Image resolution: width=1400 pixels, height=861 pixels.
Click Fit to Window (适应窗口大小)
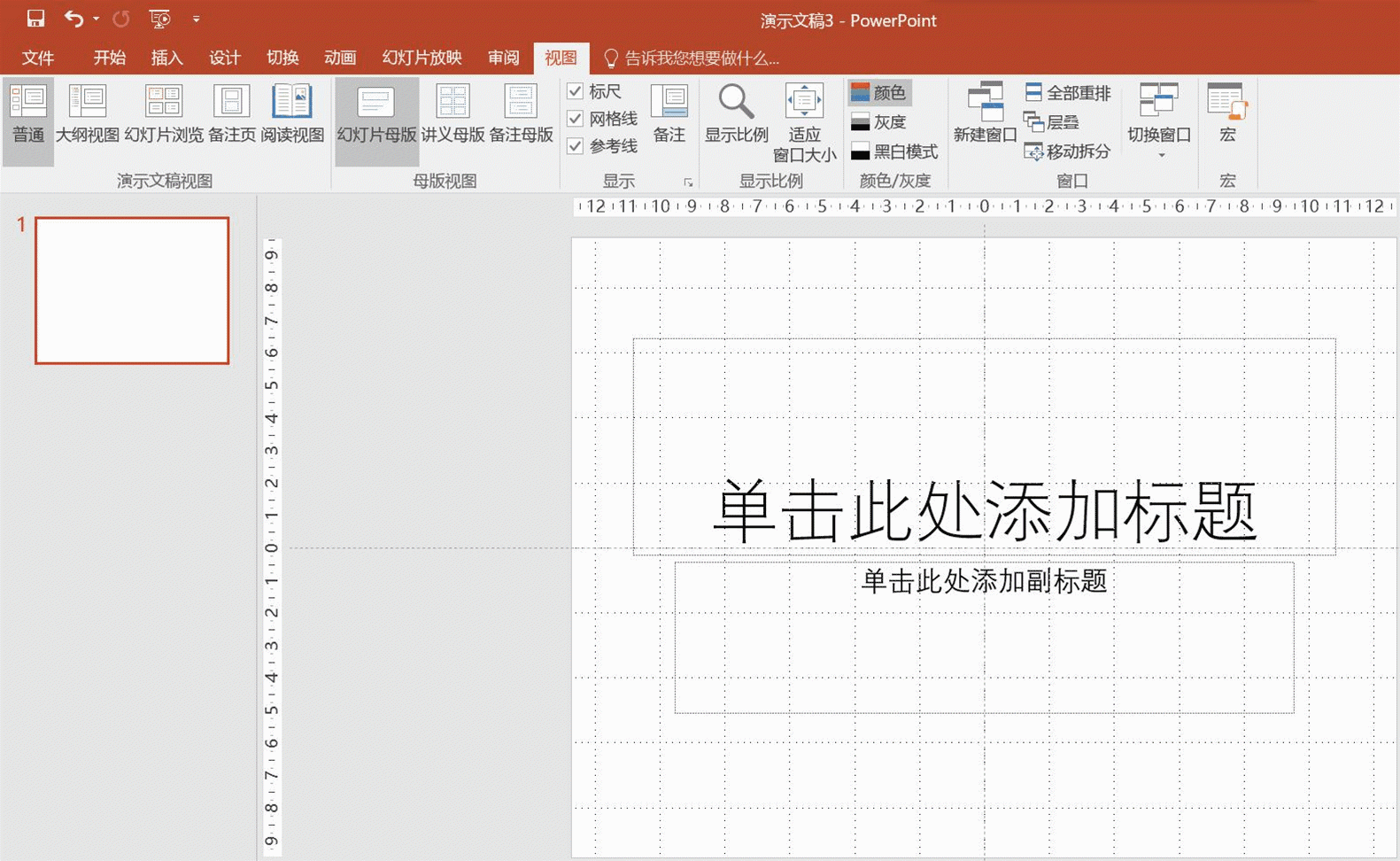804,120
